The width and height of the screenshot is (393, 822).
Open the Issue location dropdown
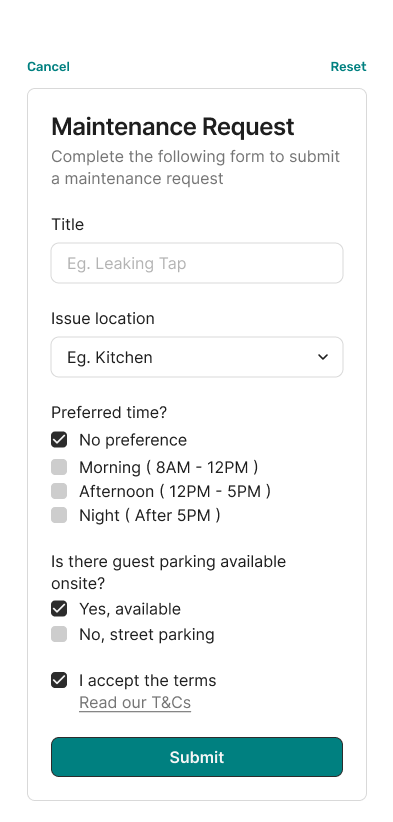click(197, 357)
